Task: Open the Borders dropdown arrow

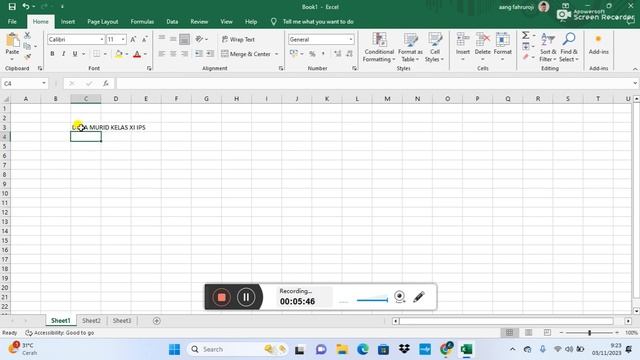Action: pos(105,54)
